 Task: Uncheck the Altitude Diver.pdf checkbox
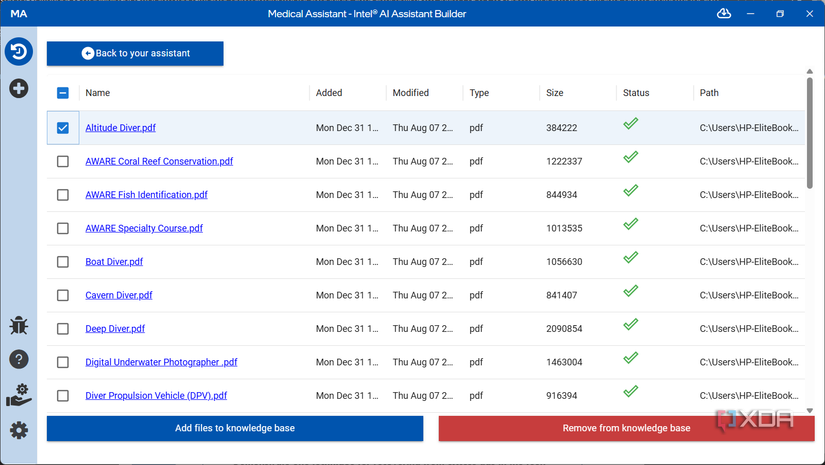click(x=63, y=128)
